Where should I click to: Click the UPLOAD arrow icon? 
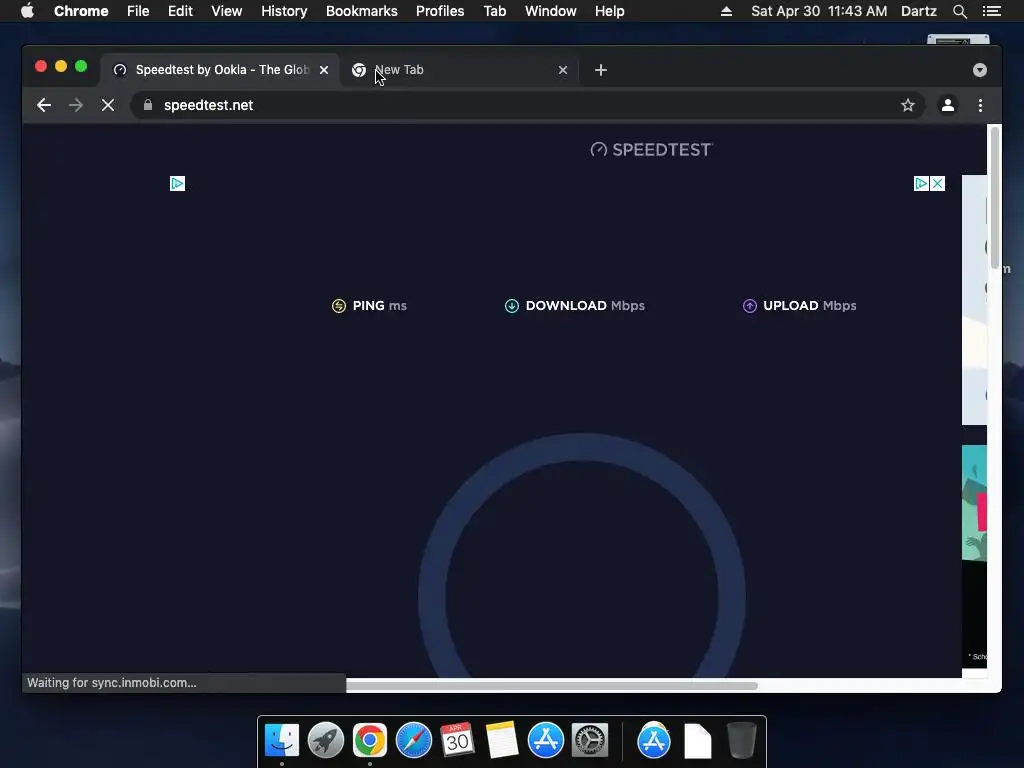(750, 306)
